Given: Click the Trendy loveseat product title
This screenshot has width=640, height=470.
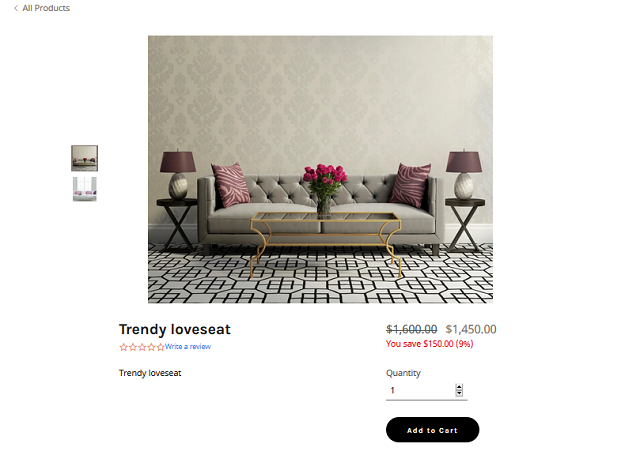Looking at the screenshot, I should (175, 329).
